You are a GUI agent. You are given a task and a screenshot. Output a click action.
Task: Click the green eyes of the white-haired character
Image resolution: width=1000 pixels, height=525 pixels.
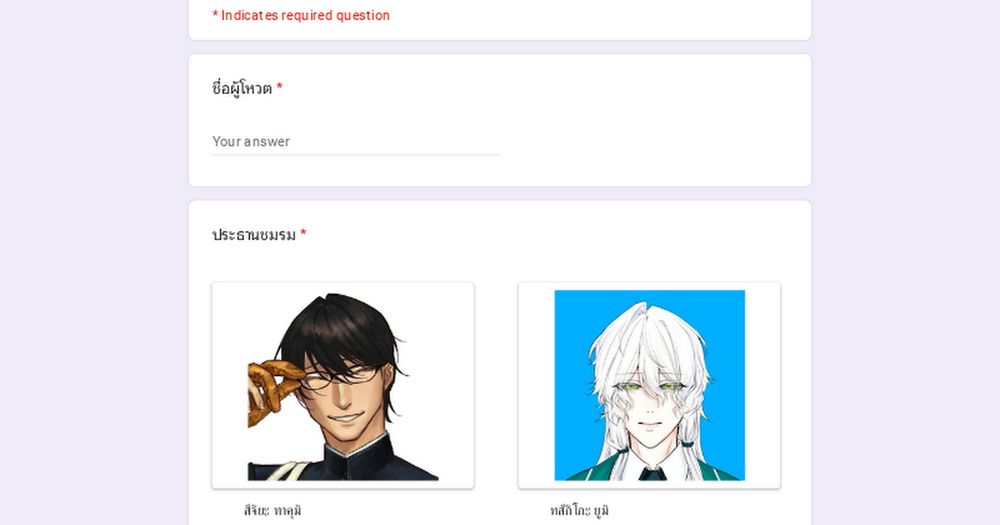[649, 387]
